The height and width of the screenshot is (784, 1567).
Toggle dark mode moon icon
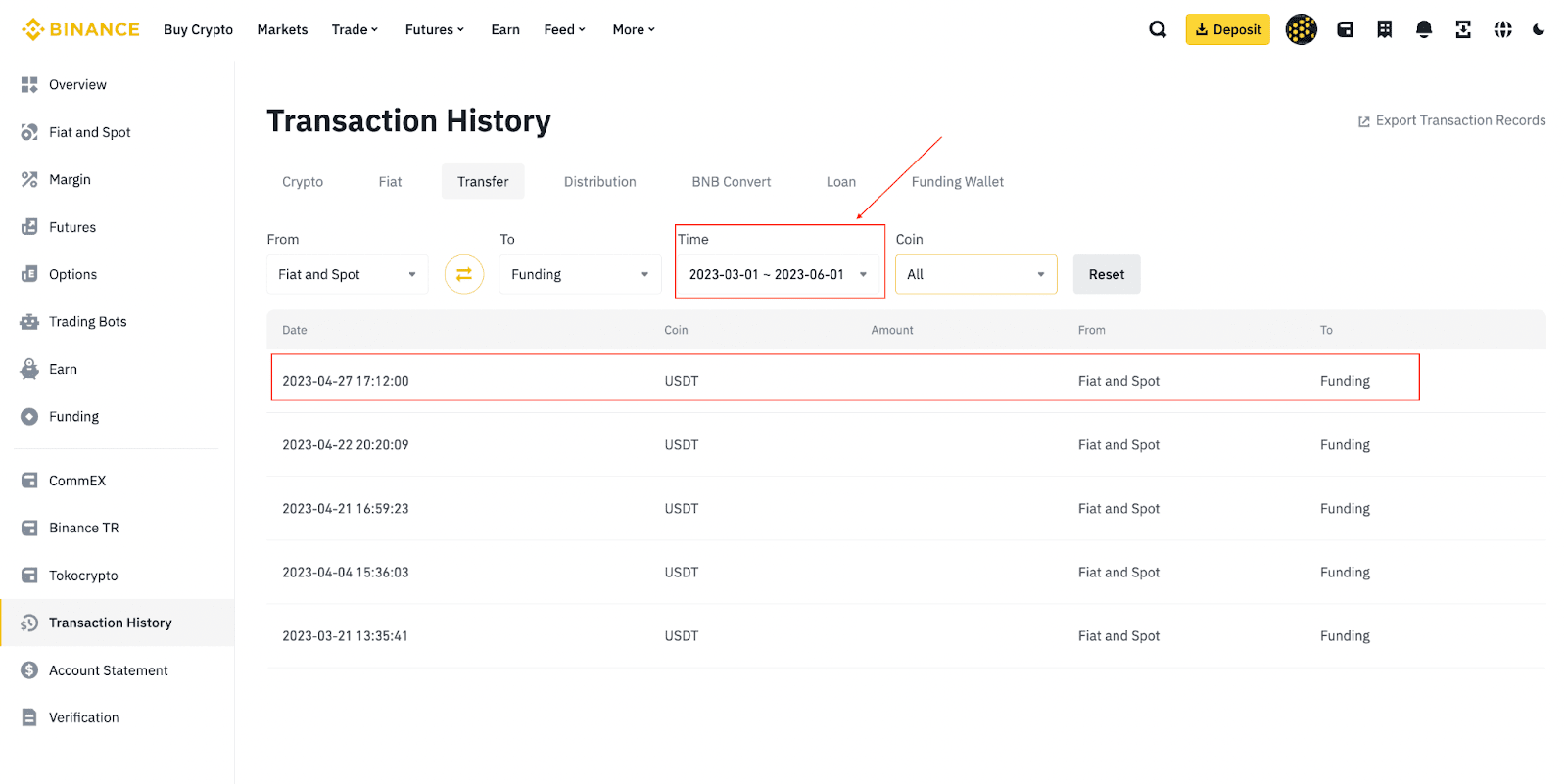(x=1539, y=29)
